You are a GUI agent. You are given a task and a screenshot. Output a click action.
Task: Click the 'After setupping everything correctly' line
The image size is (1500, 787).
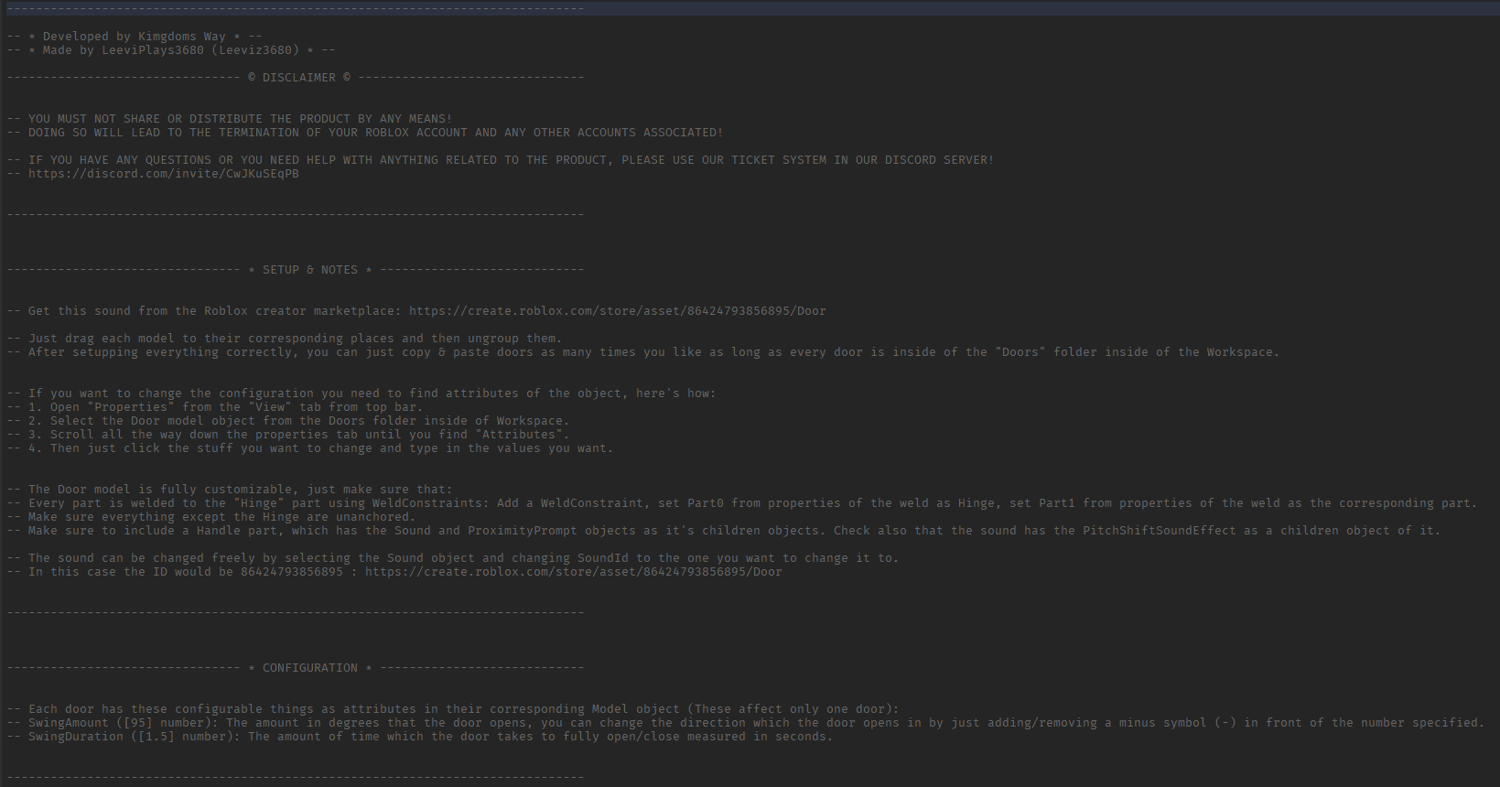click(643, 352)
